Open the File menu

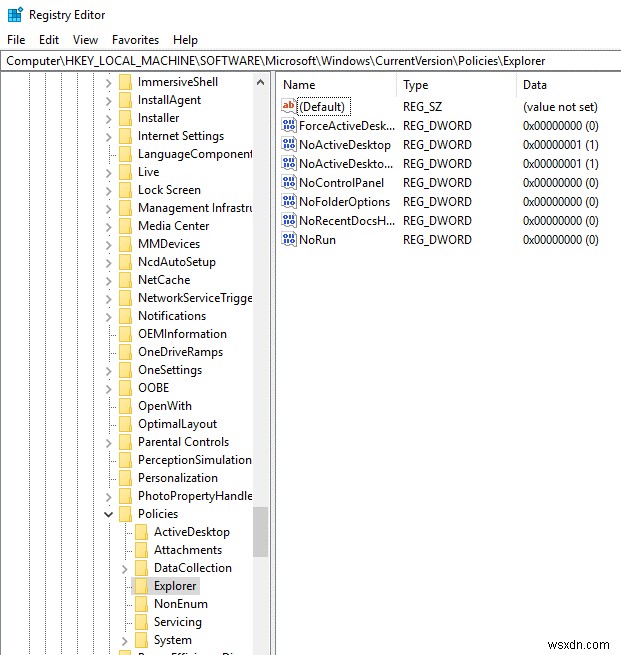[x=16, y=40]
